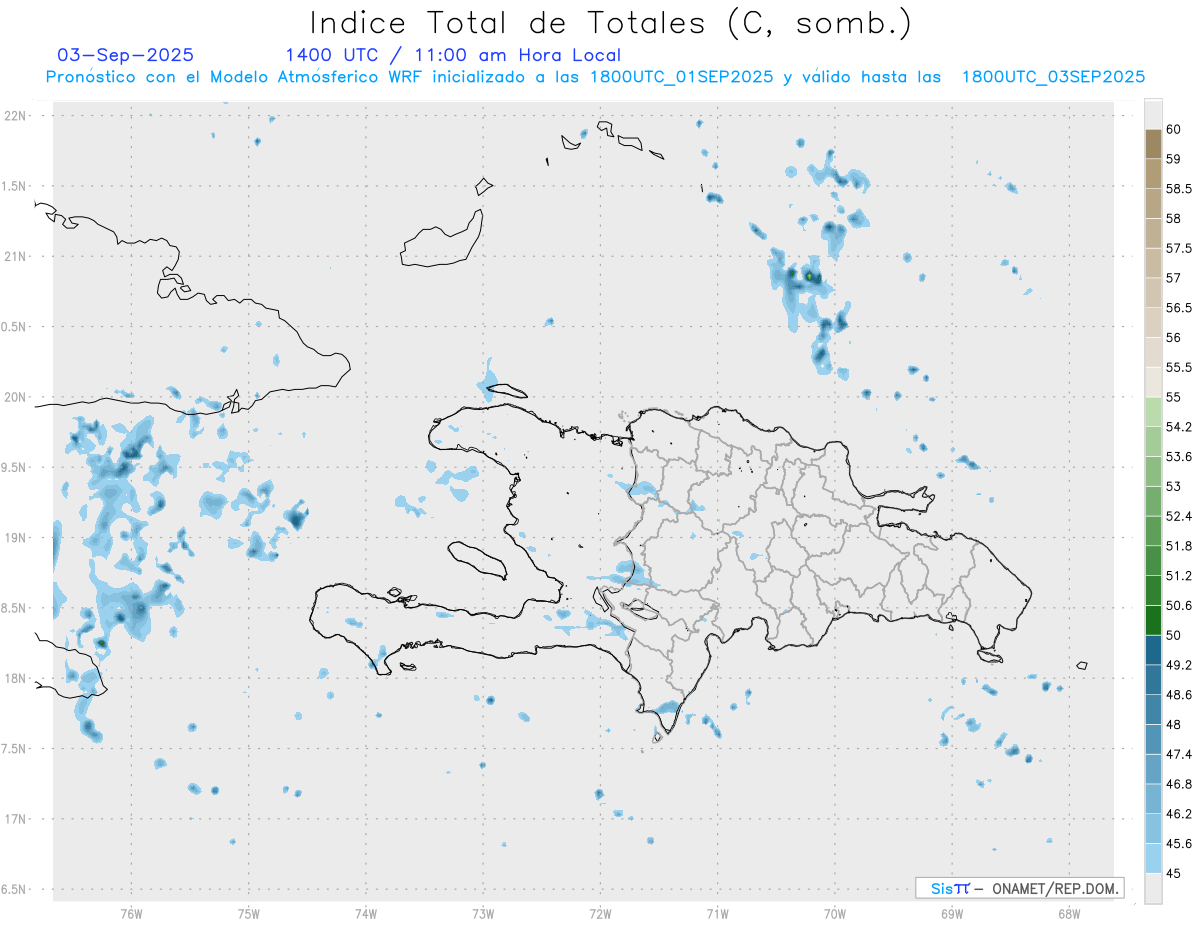Click the "52.4" legend value
The height and width of the screenshot is (927, 1200).
click(x=1178, y=516)
